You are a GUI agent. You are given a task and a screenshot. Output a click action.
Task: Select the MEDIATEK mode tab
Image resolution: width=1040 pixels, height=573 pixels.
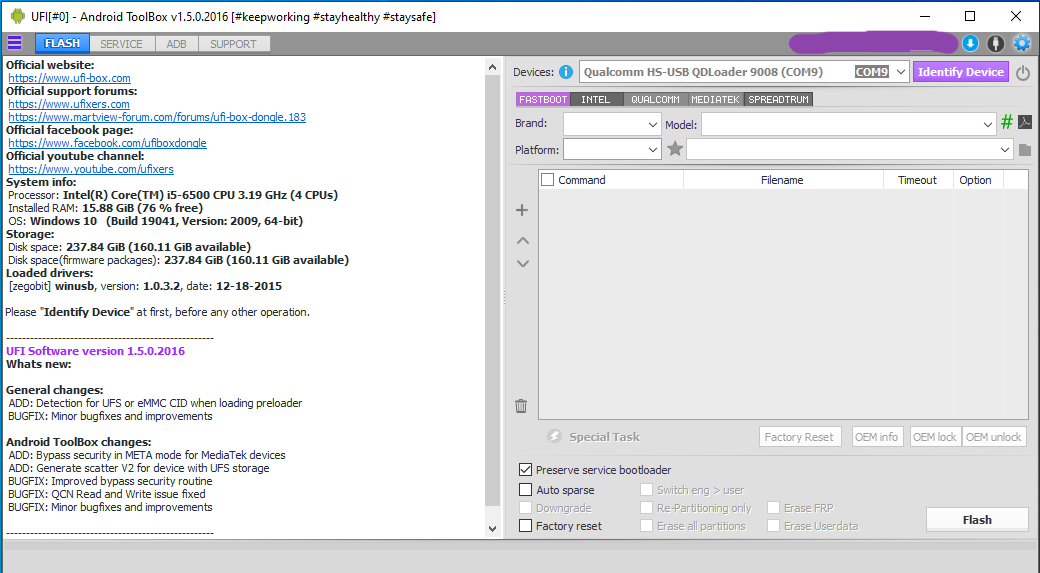tap(715, 99)
